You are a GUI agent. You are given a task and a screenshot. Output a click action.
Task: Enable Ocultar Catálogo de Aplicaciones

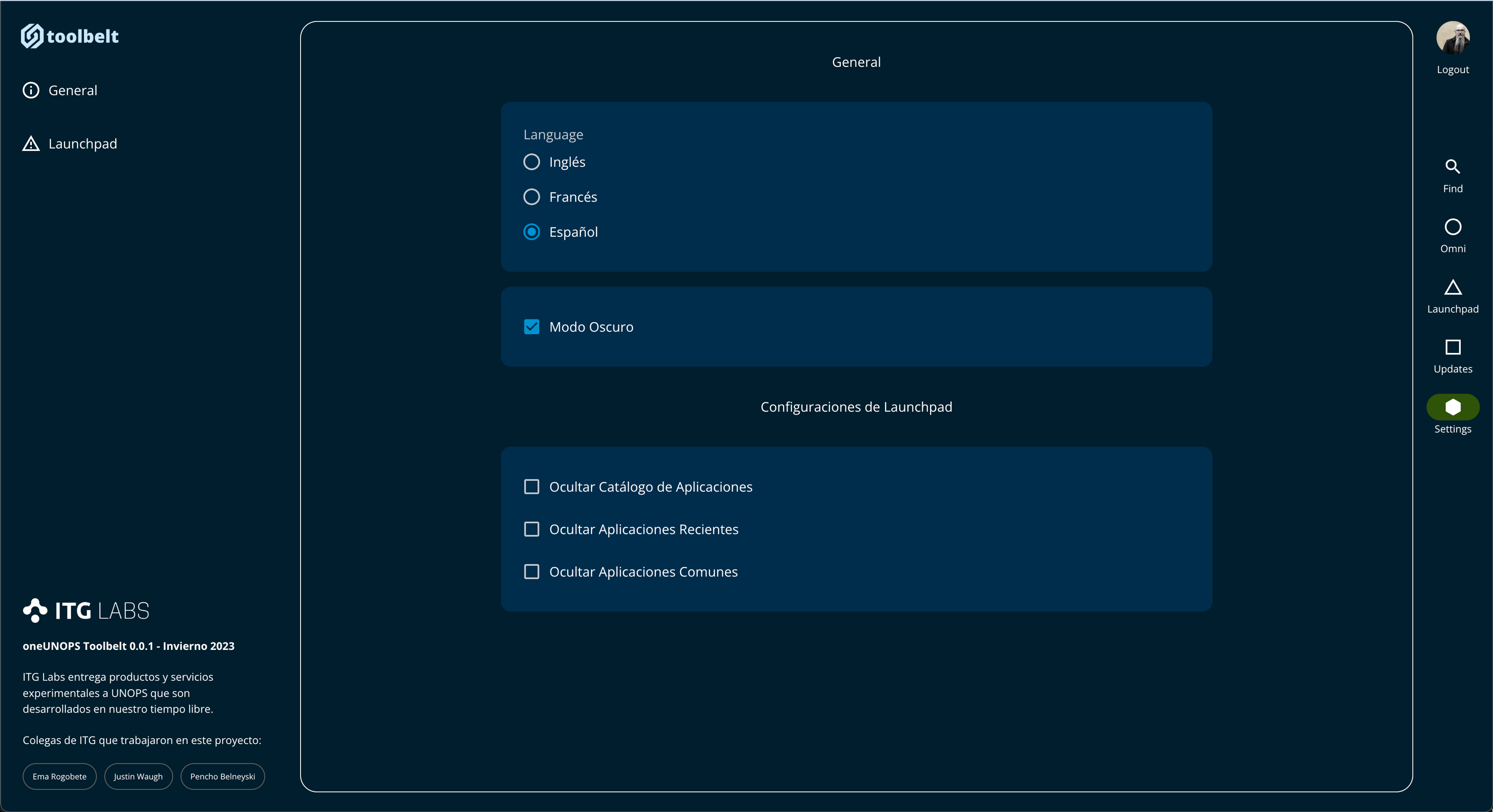[531, 487]
